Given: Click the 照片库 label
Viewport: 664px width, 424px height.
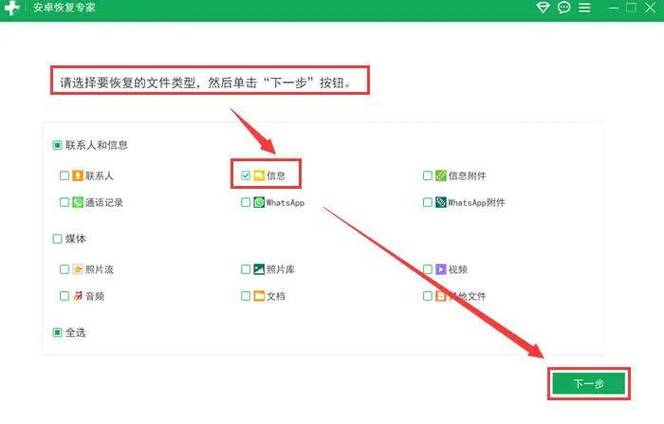Looking at the screenshot, I should (x=280, y=269).
